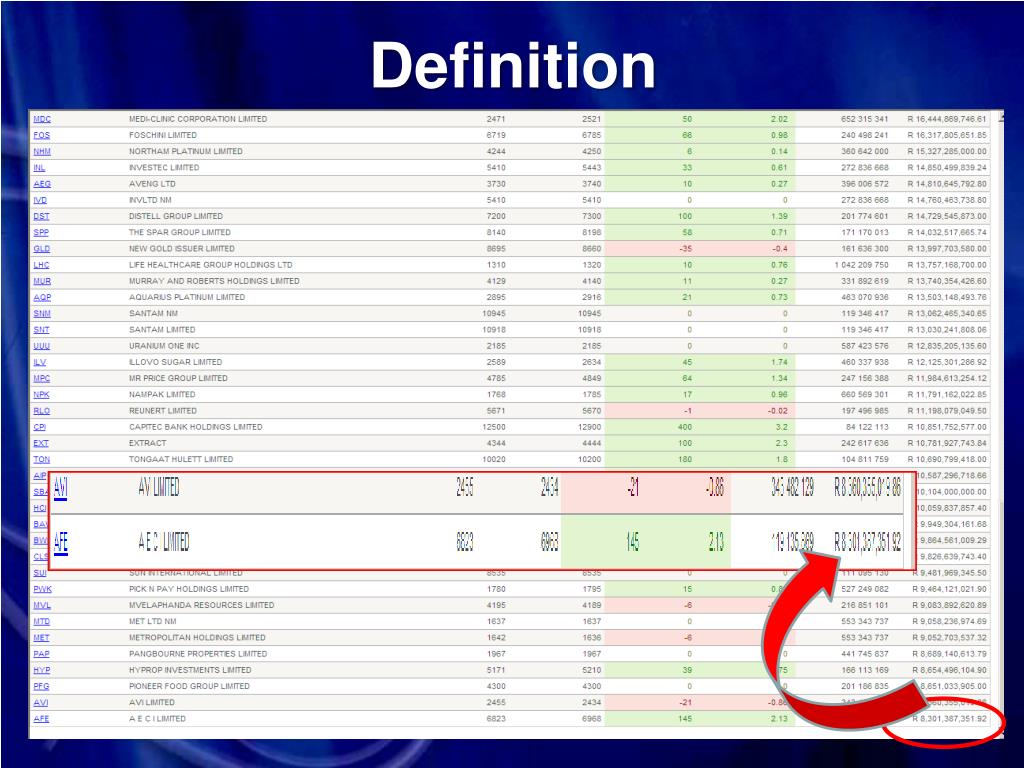
Task: Select 'NEW GOLD ISSUER LIMITED' name cell
Action: 182,249
